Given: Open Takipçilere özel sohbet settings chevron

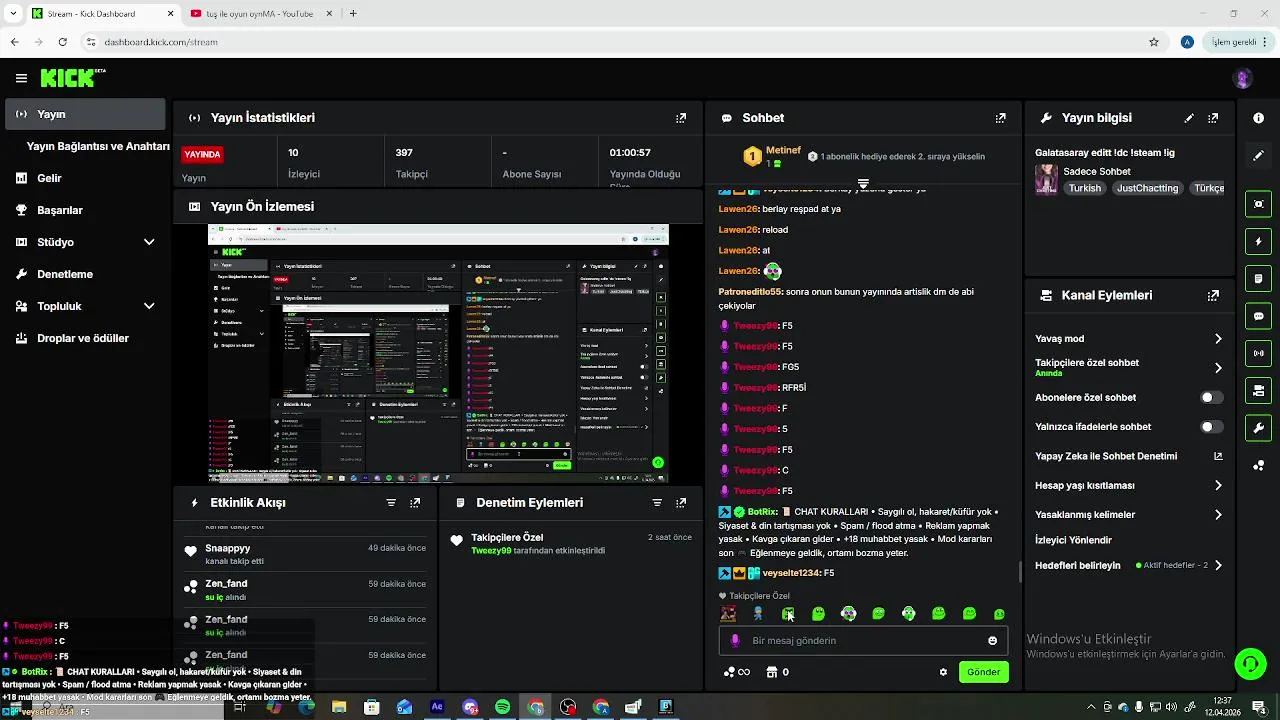Looking at the screenshot, I should point(1218,368).
